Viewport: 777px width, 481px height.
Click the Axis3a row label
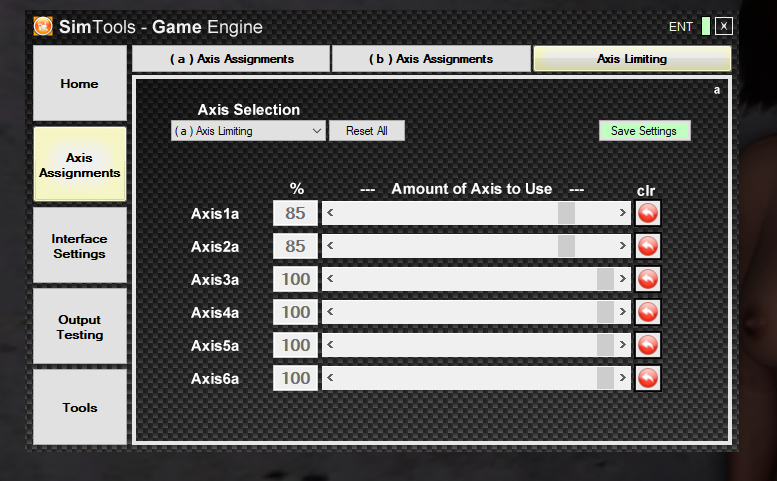click(x=215, y=280)
